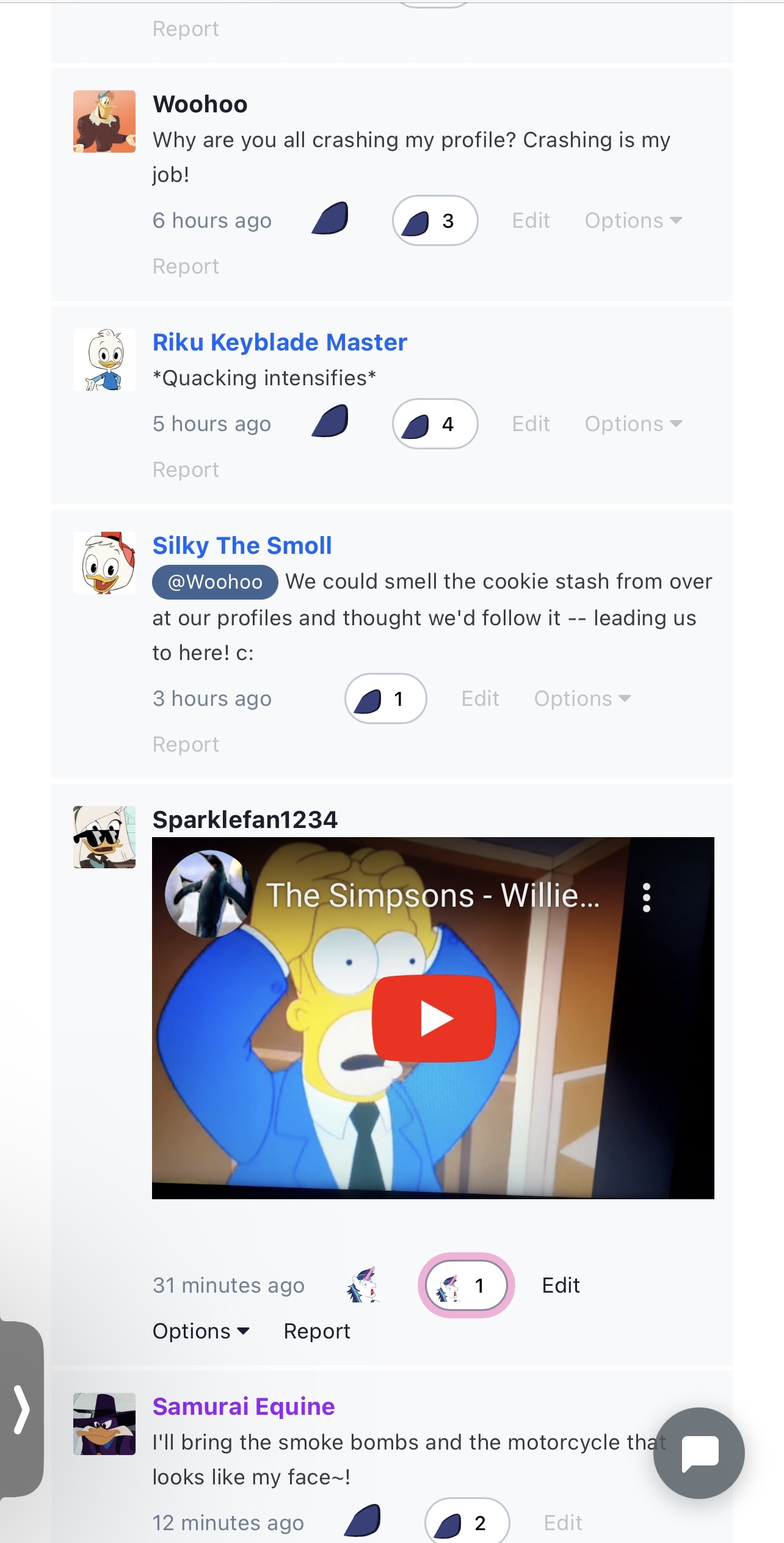Toggle the 4-likes counter on Riku's comment

pyautogui.click(x=435, y=424)
